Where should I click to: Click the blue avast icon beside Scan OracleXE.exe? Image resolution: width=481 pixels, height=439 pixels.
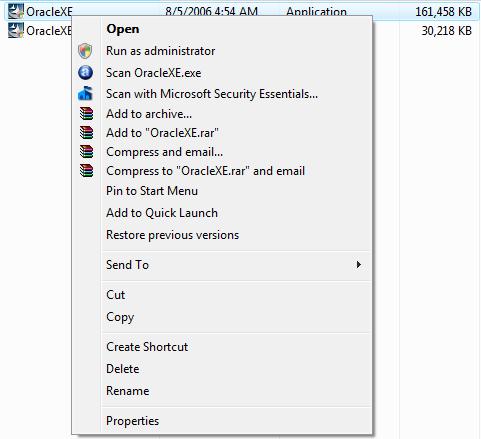pyautogui.click(x=85, y=72)
